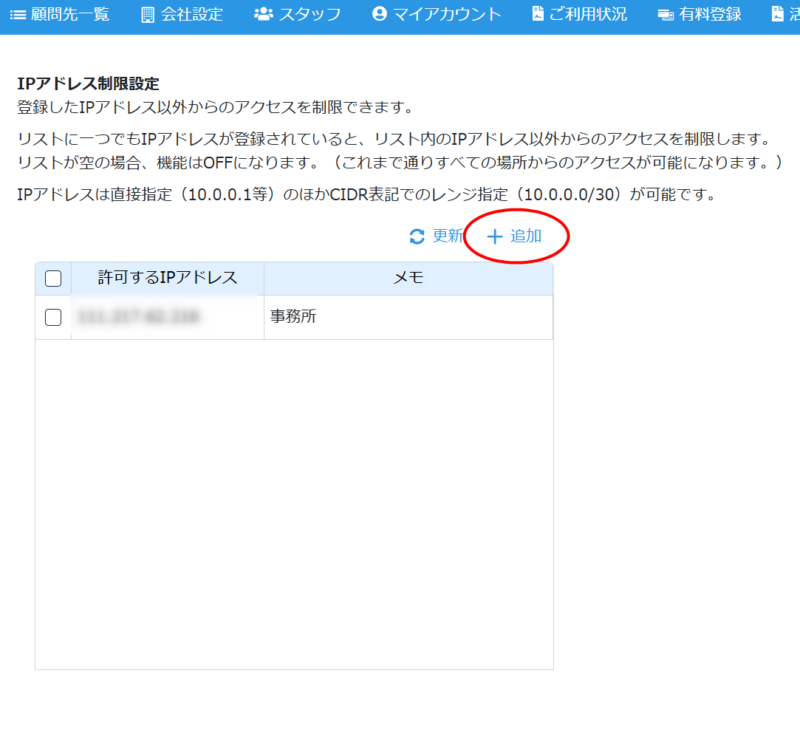Select the 事務所 memo cell
Image resolution: width=800 pixels, height=730 pixels.
409,317
